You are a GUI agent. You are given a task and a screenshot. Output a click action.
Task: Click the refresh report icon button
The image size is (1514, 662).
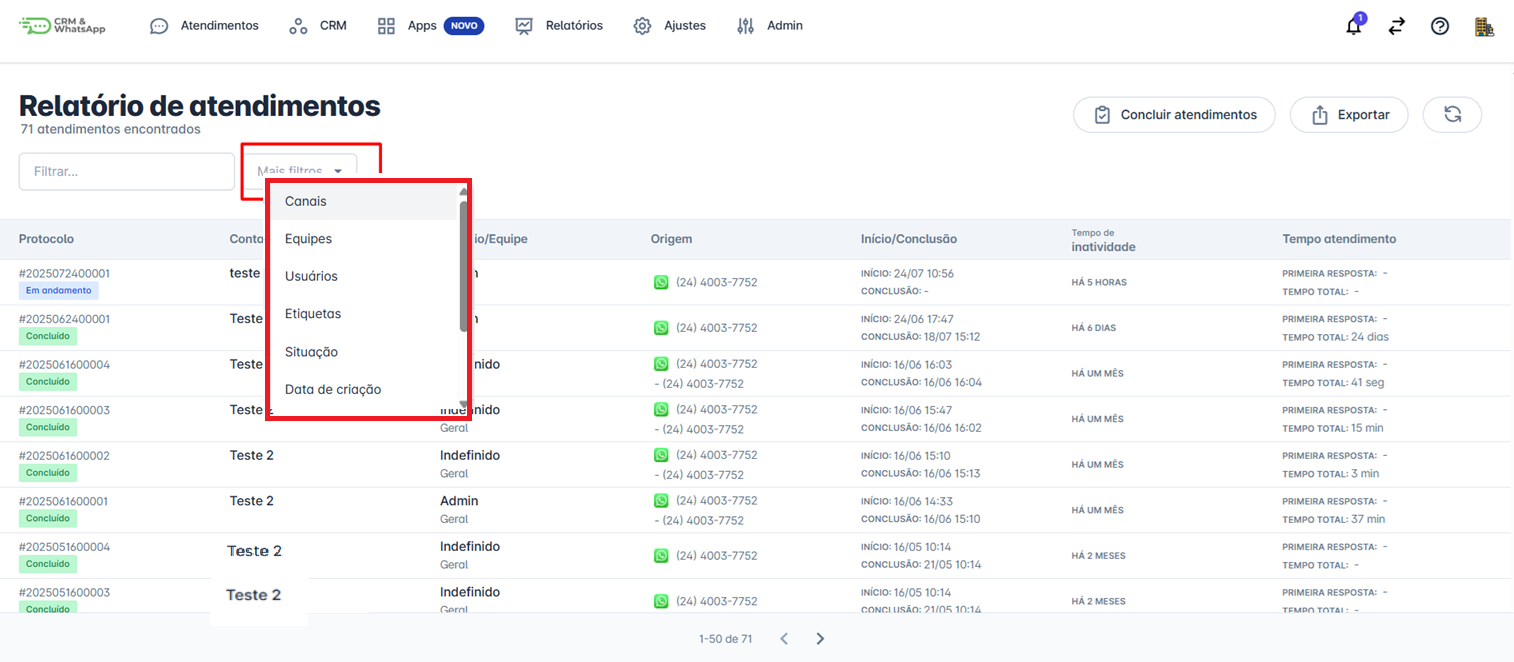(1452, 115)
